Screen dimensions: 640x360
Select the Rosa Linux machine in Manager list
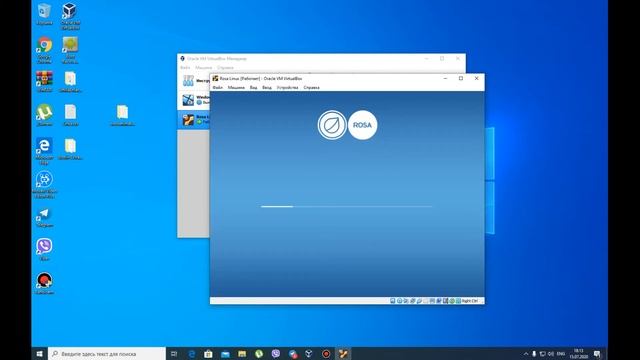[x=194, y=120]
